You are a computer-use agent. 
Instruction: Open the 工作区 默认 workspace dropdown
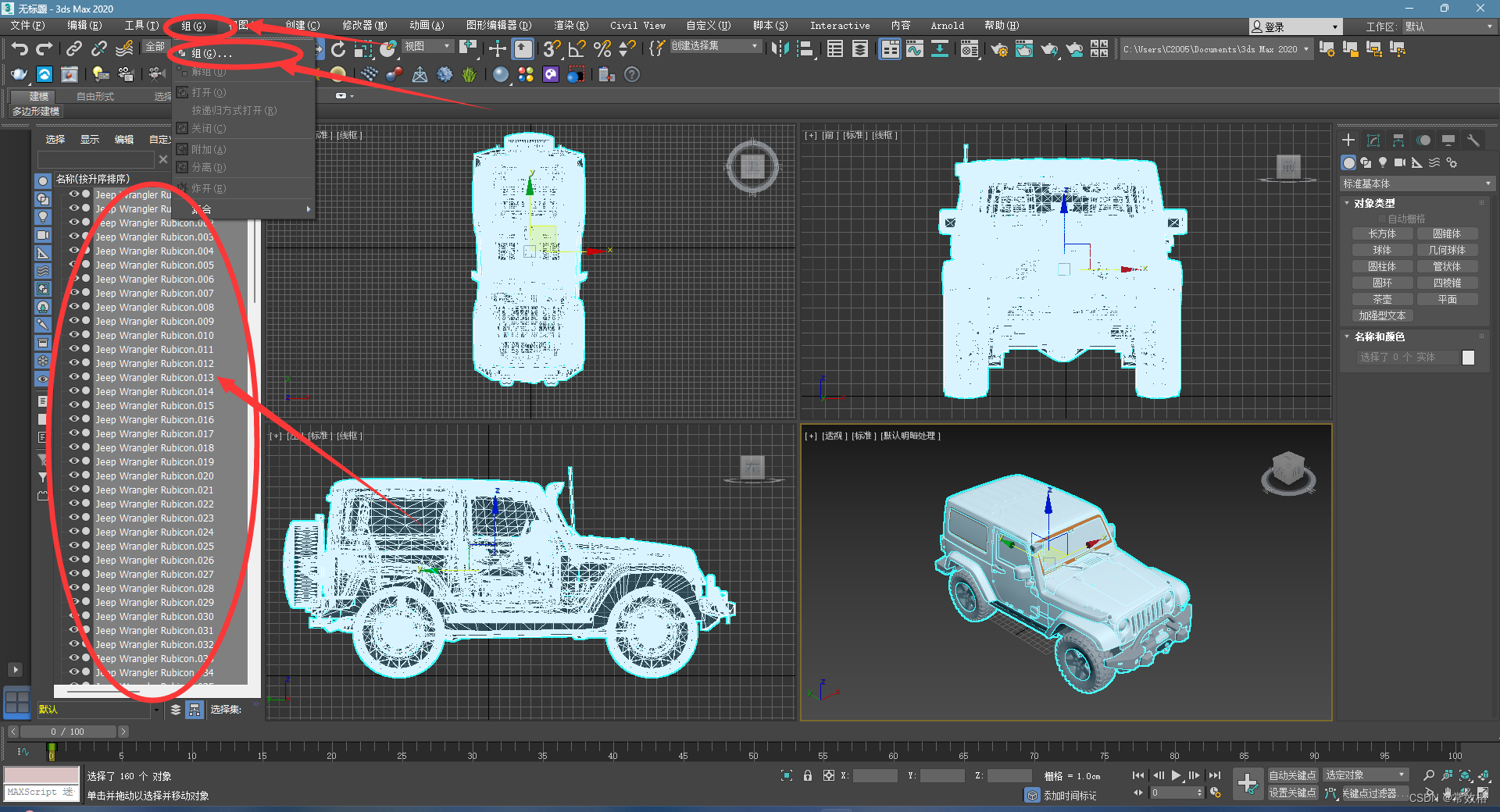pyautogui.click(x=1448, y=27)
